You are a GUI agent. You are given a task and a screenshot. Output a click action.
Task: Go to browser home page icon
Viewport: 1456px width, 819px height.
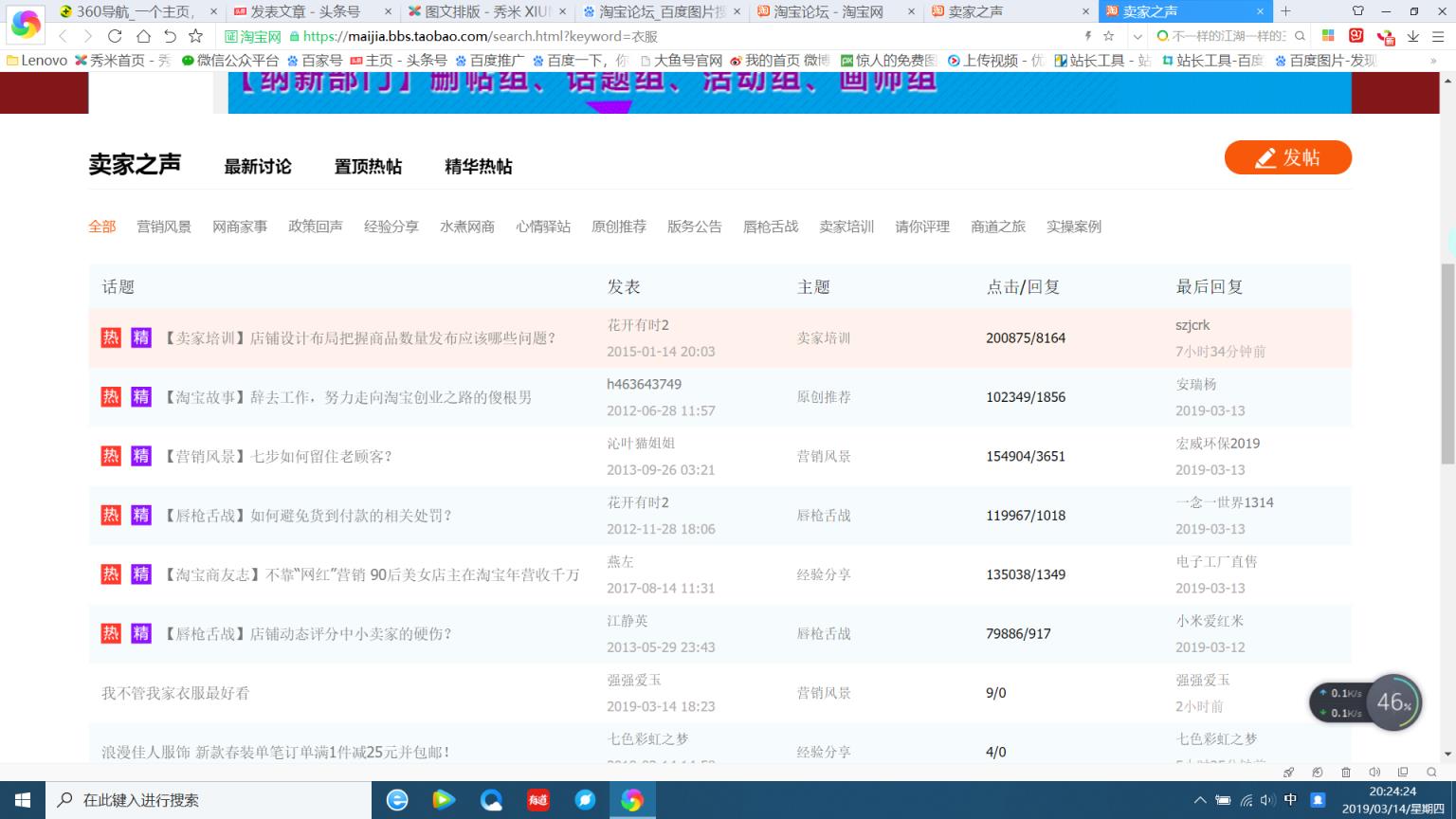click(143, 36)
